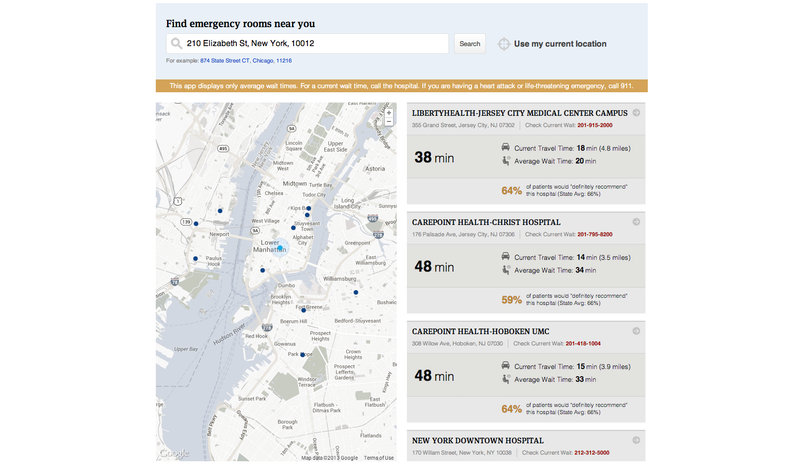The width and height of the screenshot is (800, 471).
Task: Open CarePoint Health-Hoboken UMC title
Action: click(481, 331)
